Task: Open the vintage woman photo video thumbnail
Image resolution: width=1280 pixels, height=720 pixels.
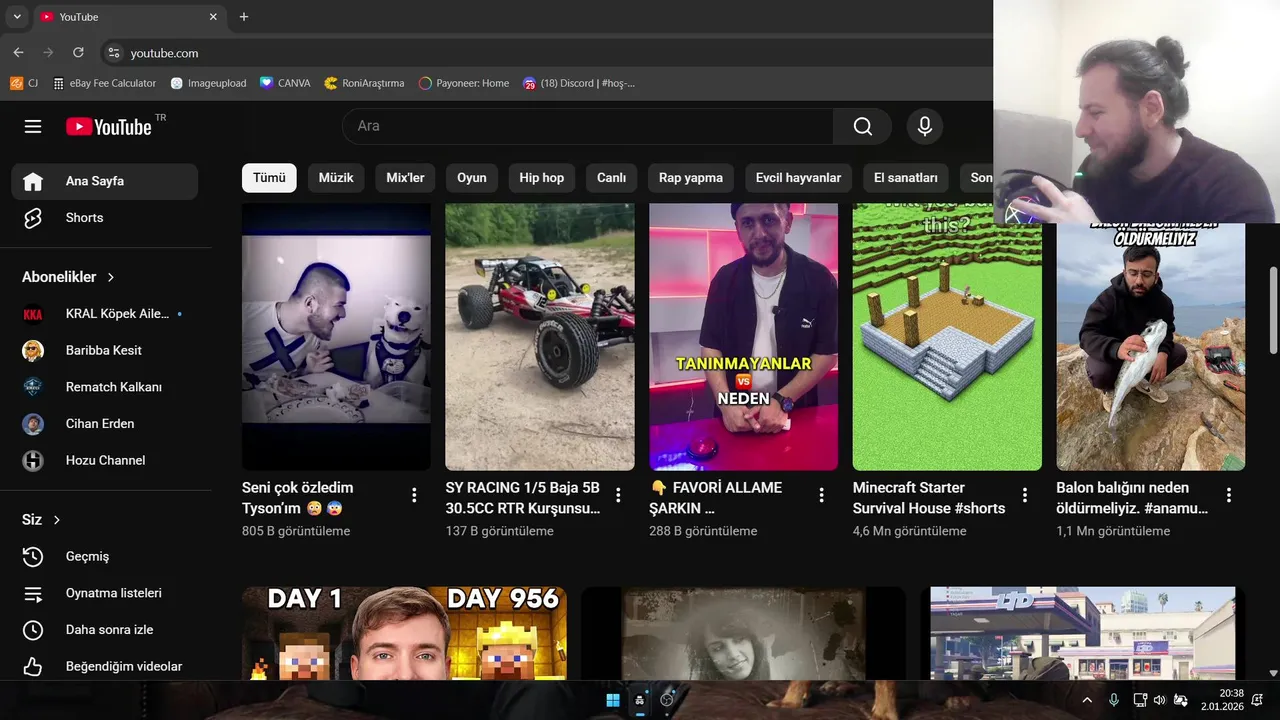Action: (x=743, y=633)
